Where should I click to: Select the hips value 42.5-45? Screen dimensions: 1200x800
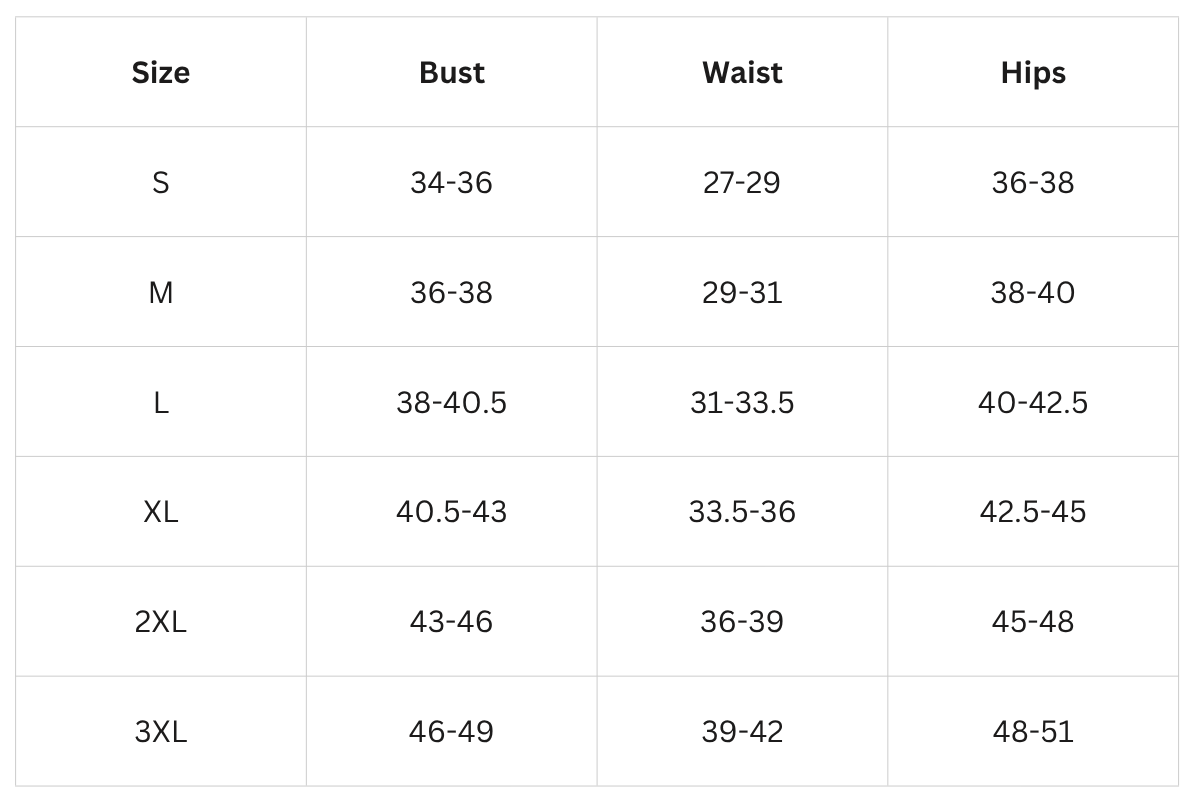pos(1033,512)
